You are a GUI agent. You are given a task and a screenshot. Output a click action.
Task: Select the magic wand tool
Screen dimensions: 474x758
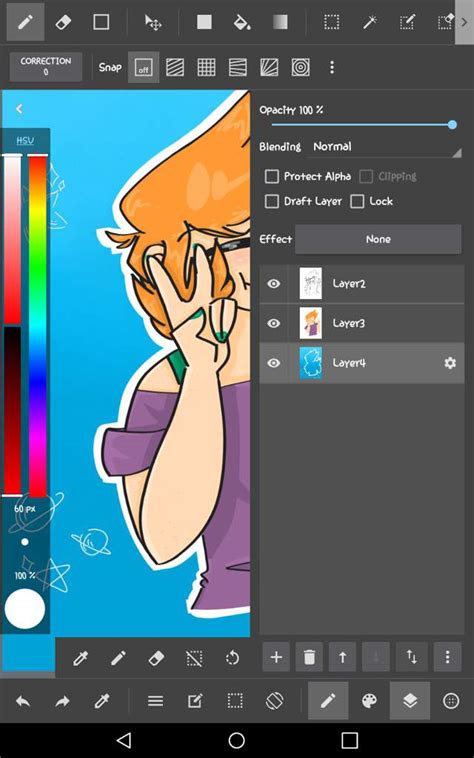click(x=370, y=22)
